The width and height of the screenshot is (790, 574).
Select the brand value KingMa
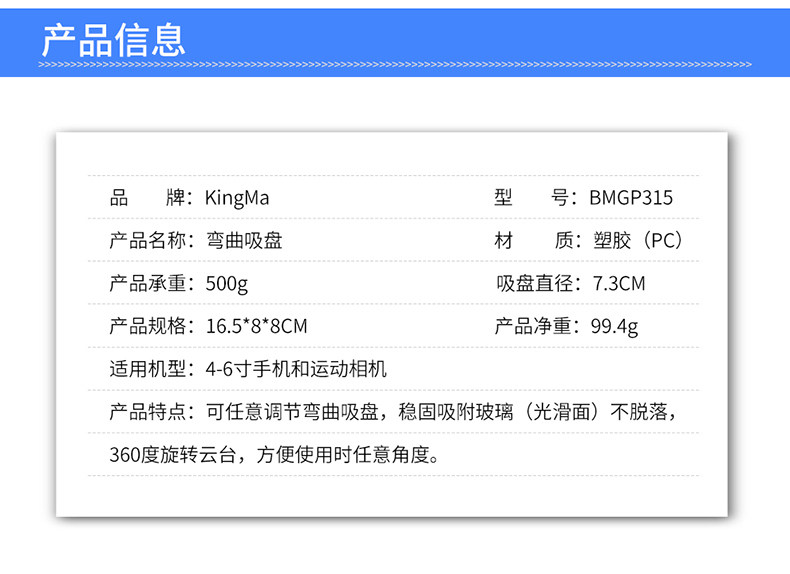tap(237, 198)
